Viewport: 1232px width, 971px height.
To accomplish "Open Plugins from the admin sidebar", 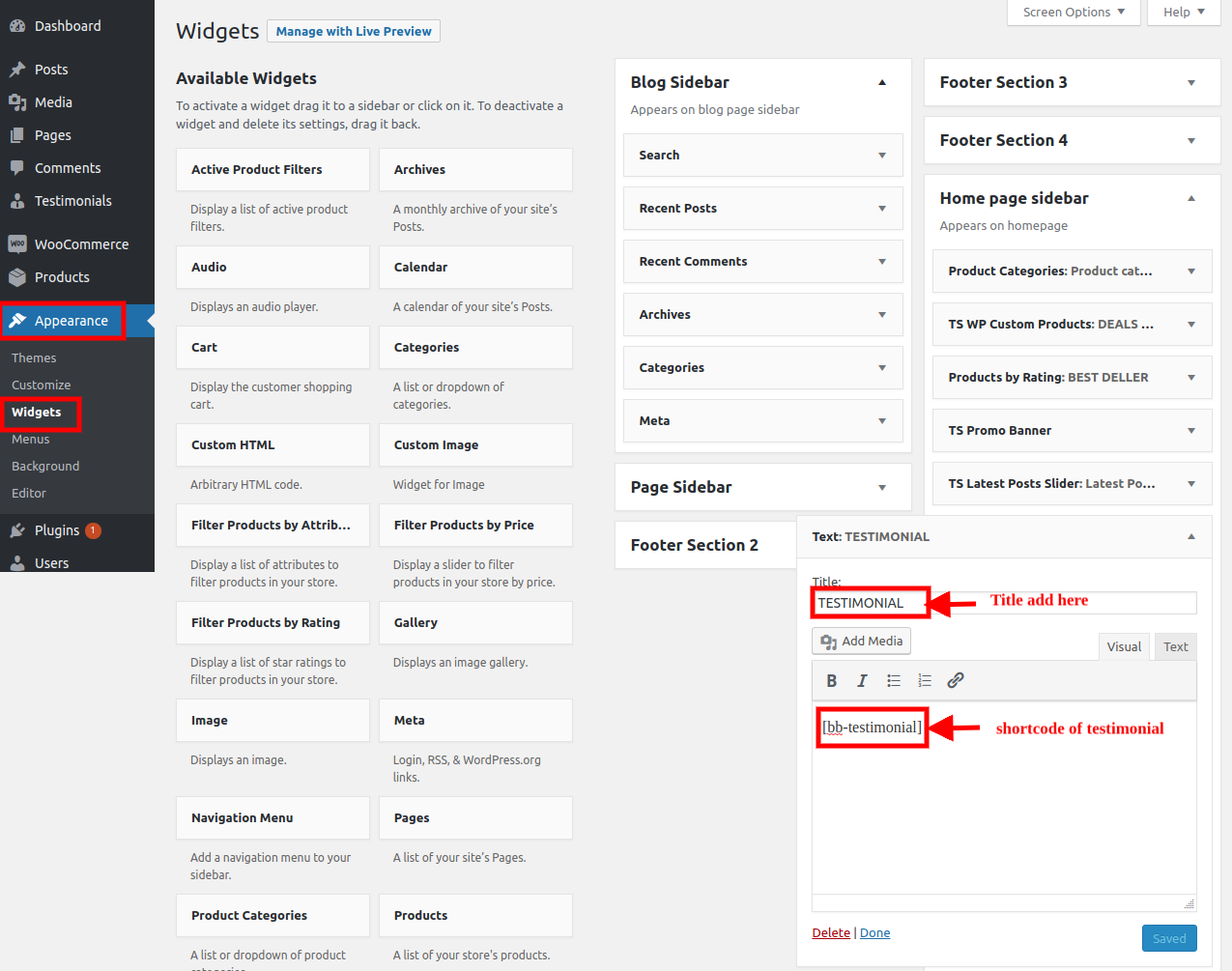I will (57, 530).
